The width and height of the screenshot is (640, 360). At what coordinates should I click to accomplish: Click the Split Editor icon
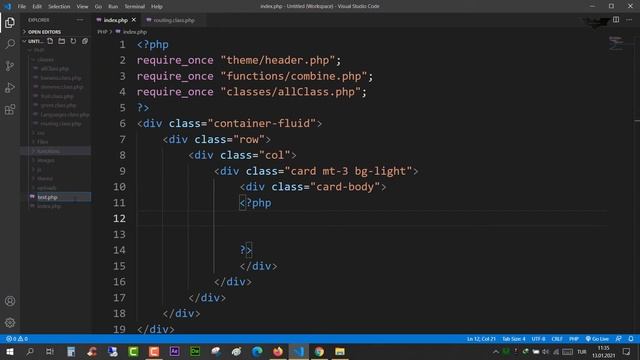pos(616,20)
